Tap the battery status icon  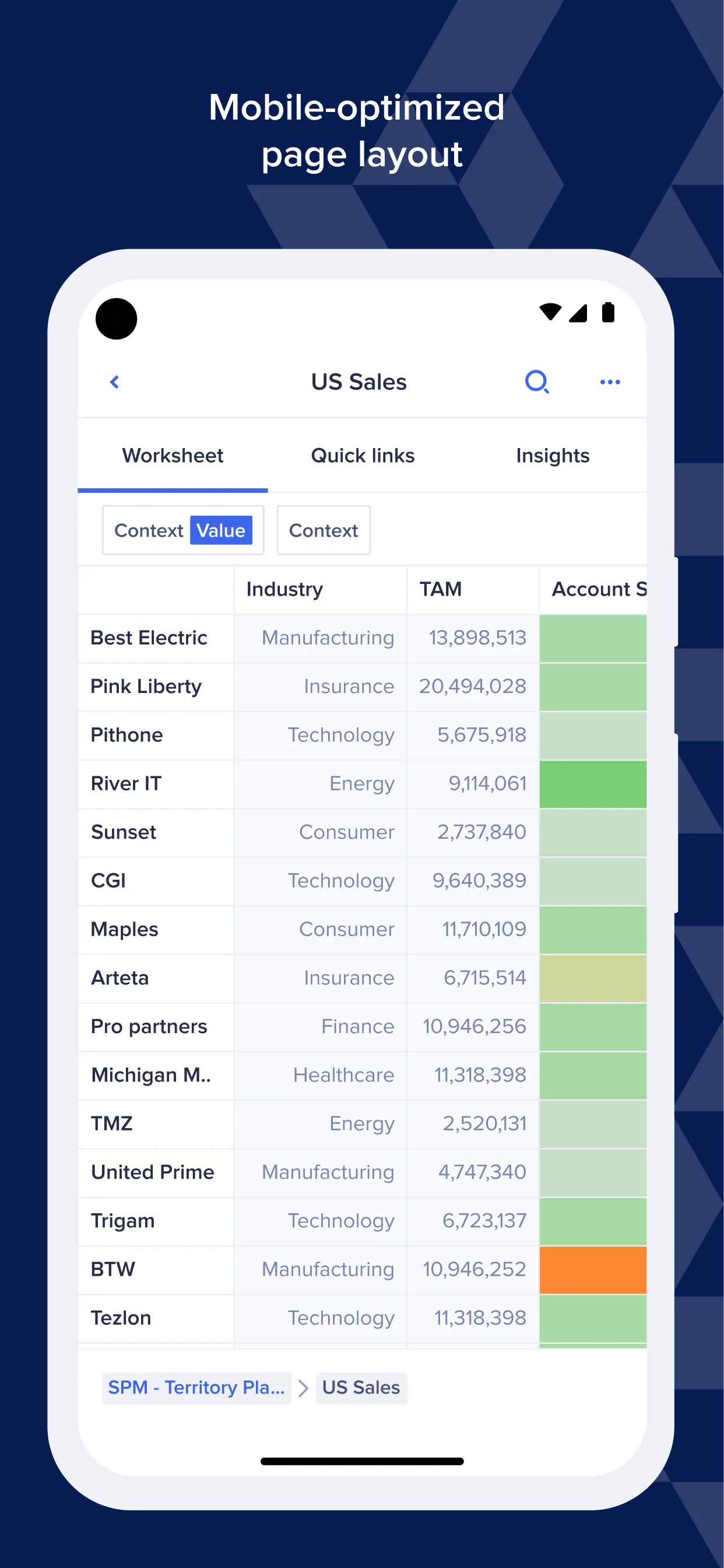coord(608,311)
